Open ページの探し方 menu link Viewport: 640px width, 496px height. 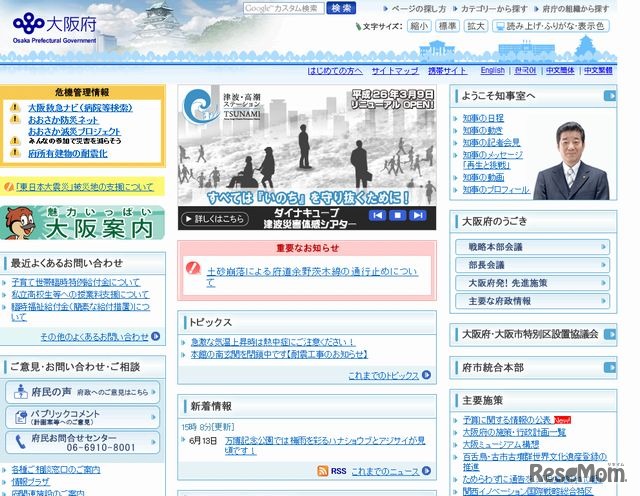(418, 9)
